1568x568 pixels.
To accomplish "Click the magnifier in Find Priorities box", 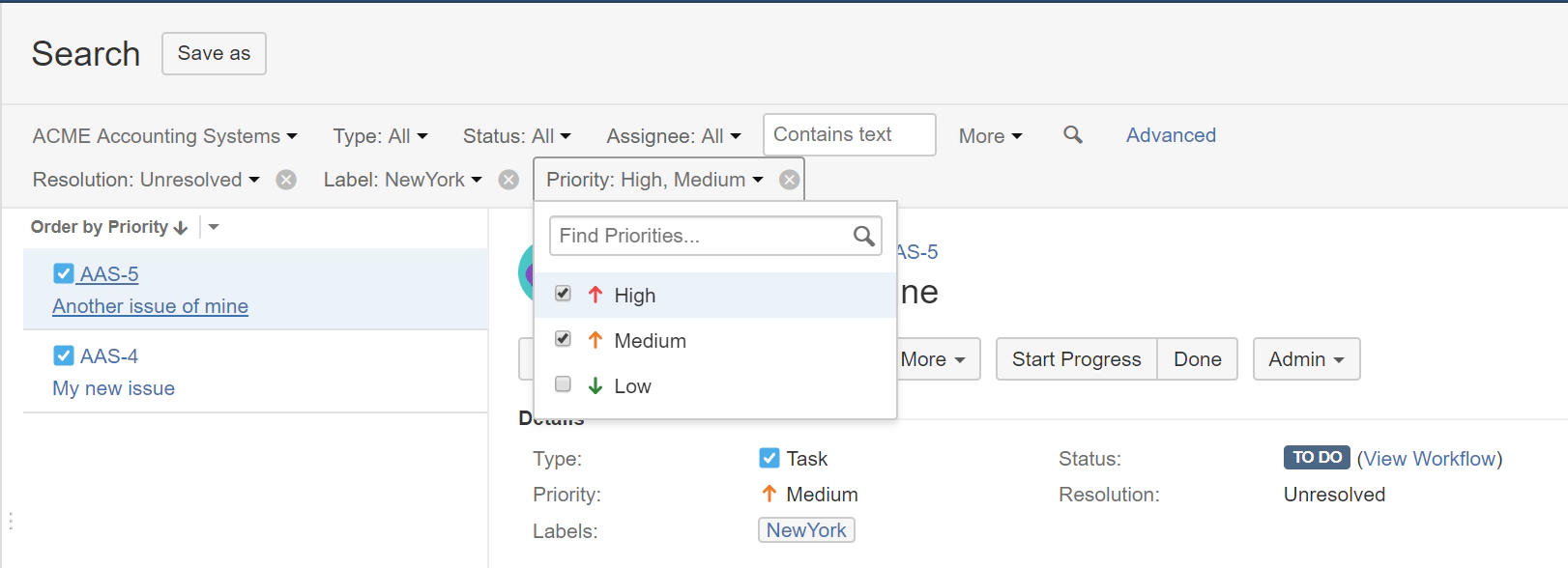I will click(863, 236).
